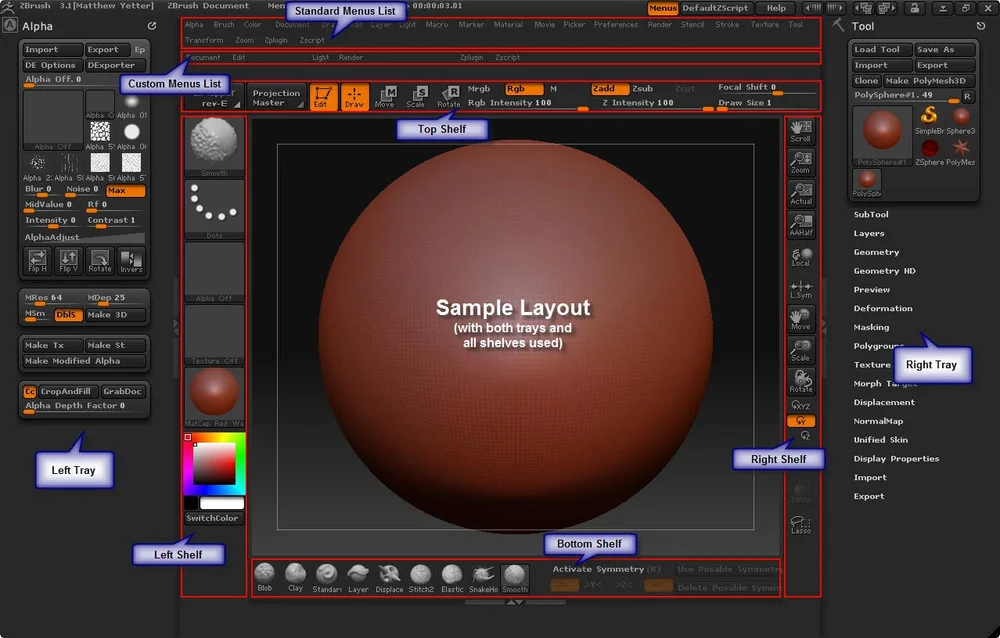
Task: Toggle the Zadd button
Action: coord(610,89)
